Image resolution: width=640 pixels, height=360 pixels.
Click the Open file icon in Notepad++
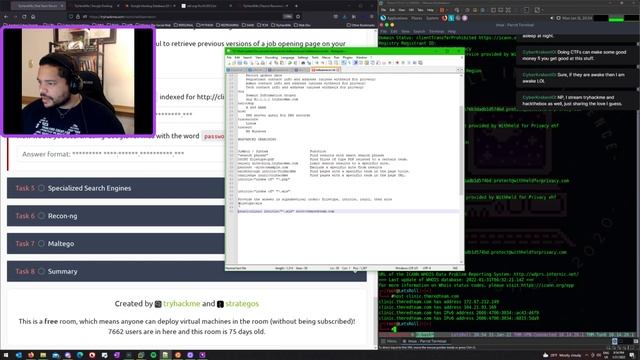[x=234, y=63]
